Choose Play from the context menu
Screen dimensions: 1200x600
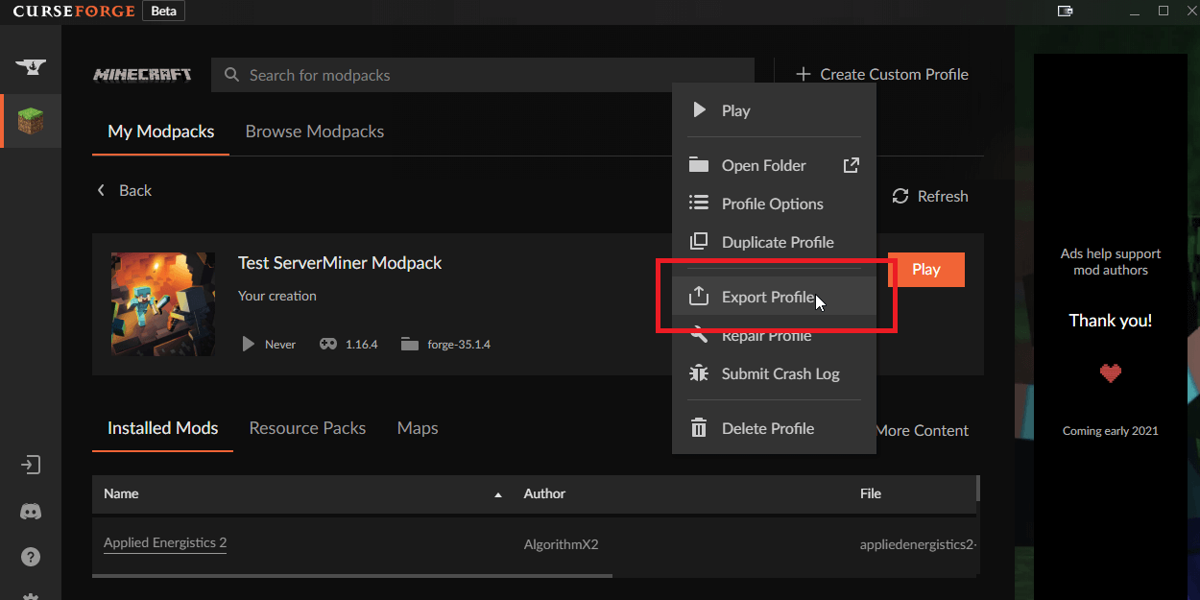click(x=774, y=111)
